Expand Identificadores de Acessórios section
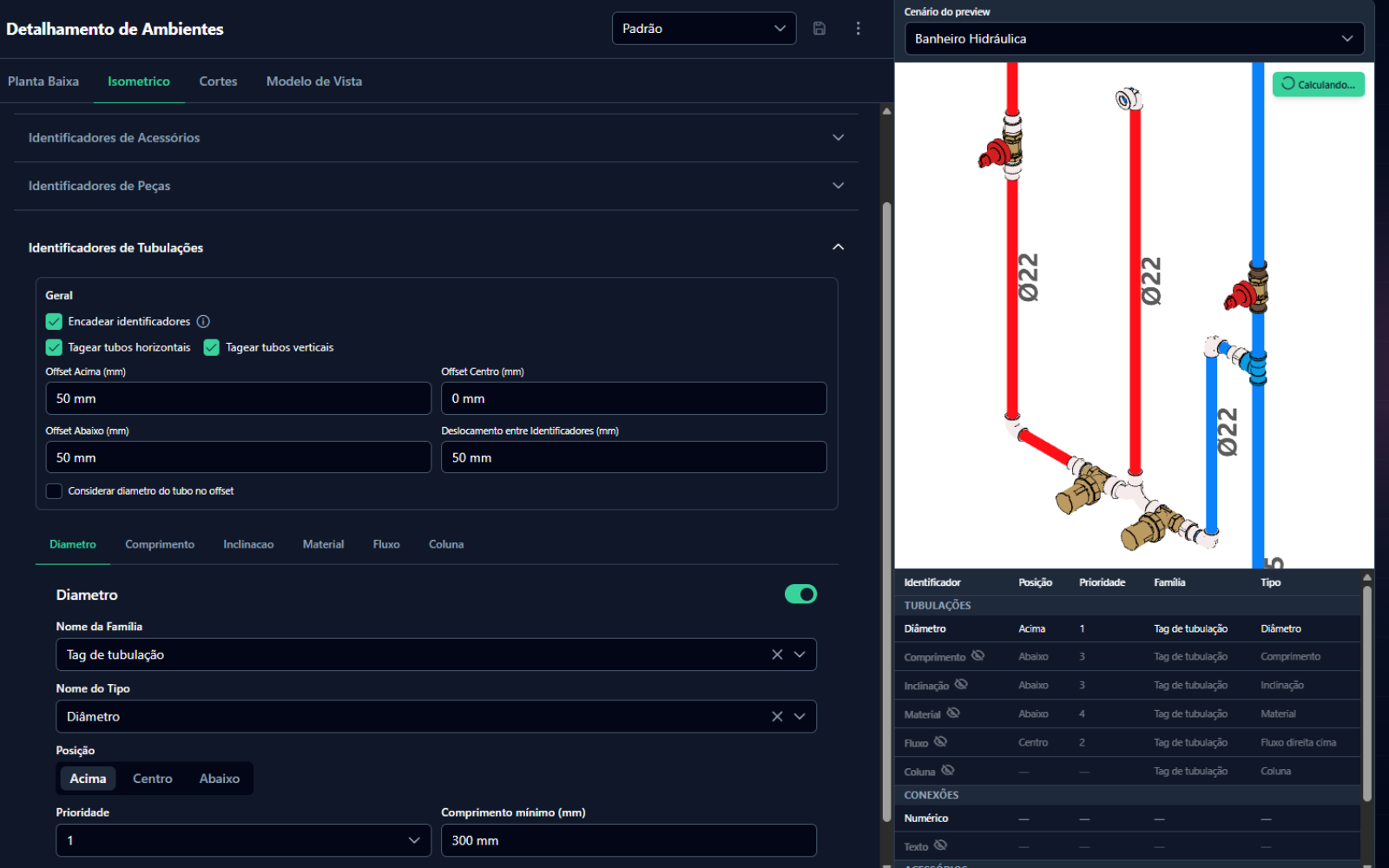 click(x=436, y=137)
